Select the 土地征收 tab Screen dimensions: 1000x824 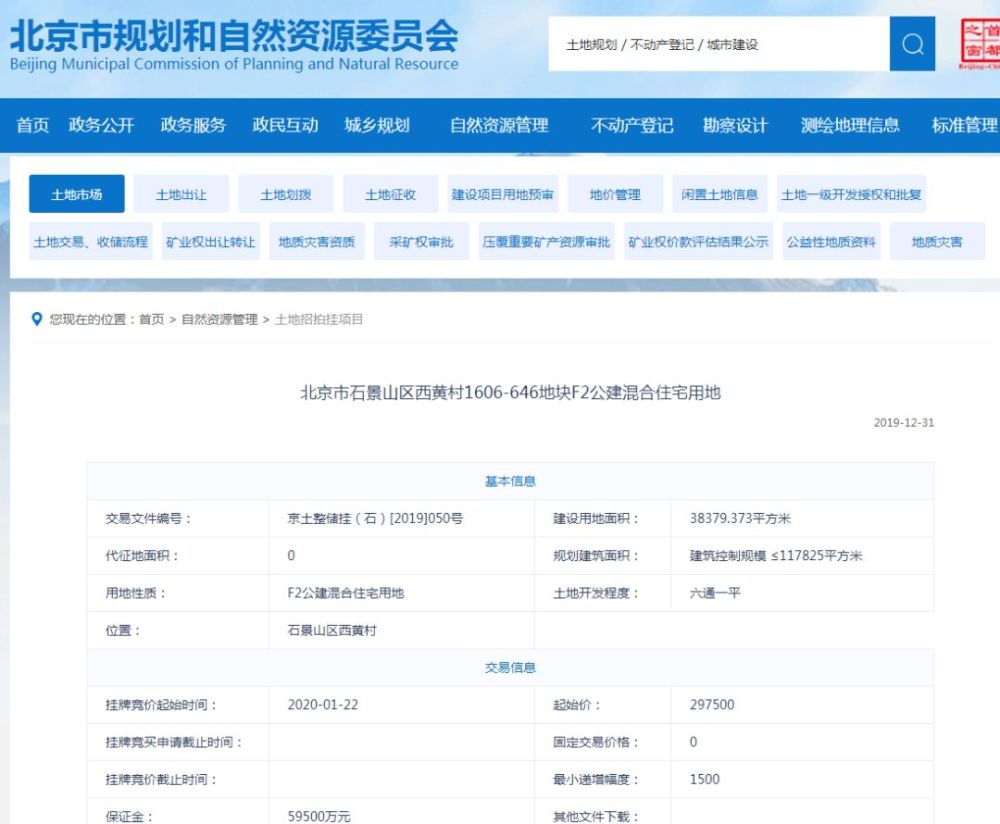coord(390,194)
